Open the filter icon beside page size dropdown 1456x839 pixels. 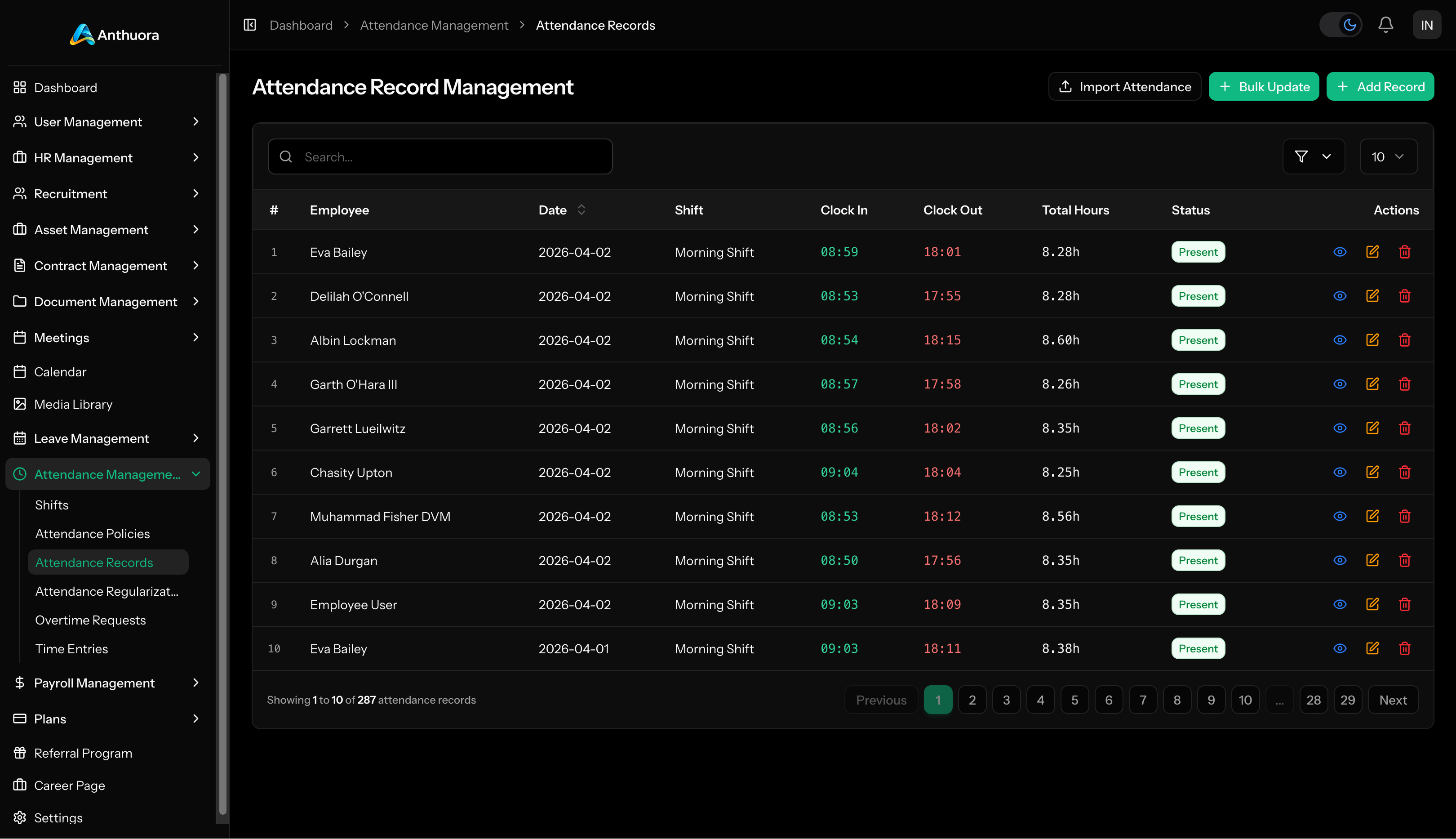point(1301,156)
